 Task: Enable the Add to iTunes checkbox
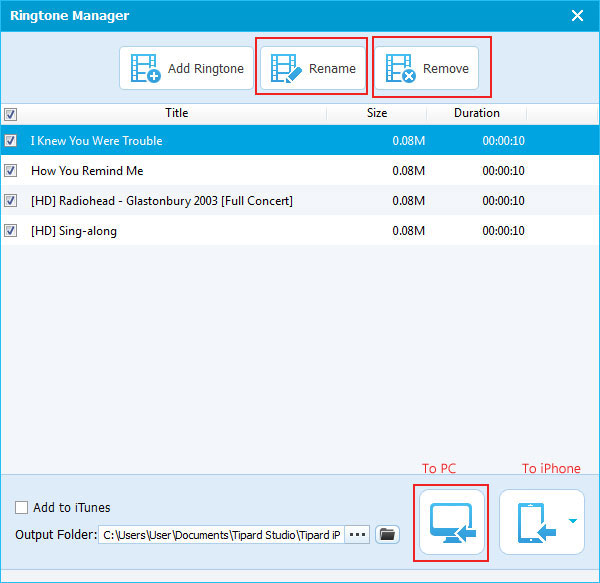[21, 508]
